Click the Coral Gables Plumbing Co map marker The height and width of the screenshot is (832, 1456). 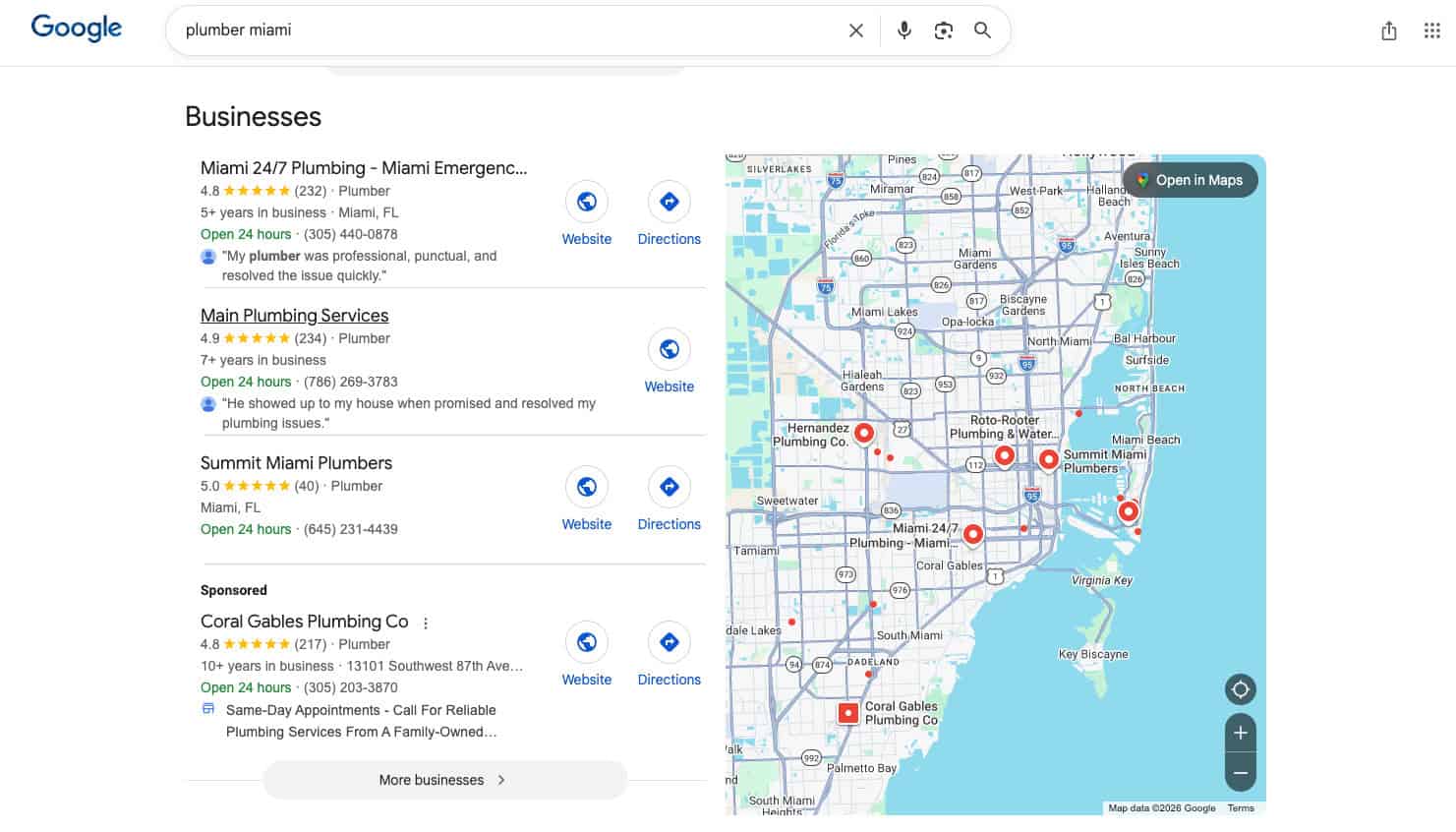[847, 712]
